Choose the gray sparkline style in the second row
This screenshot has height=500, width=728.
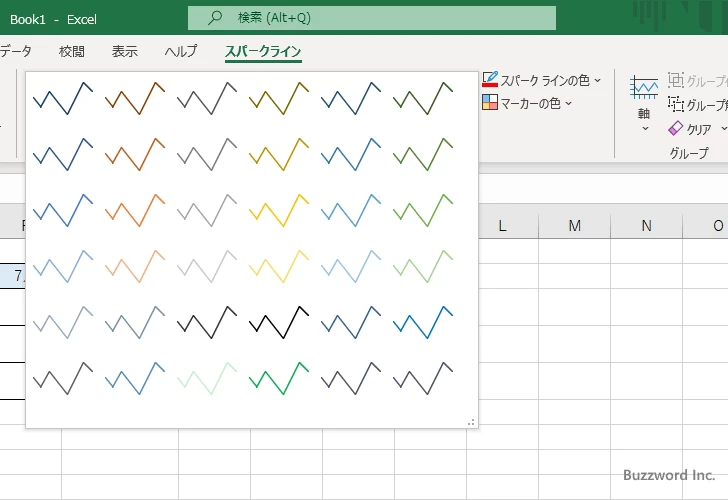(207, 154)
